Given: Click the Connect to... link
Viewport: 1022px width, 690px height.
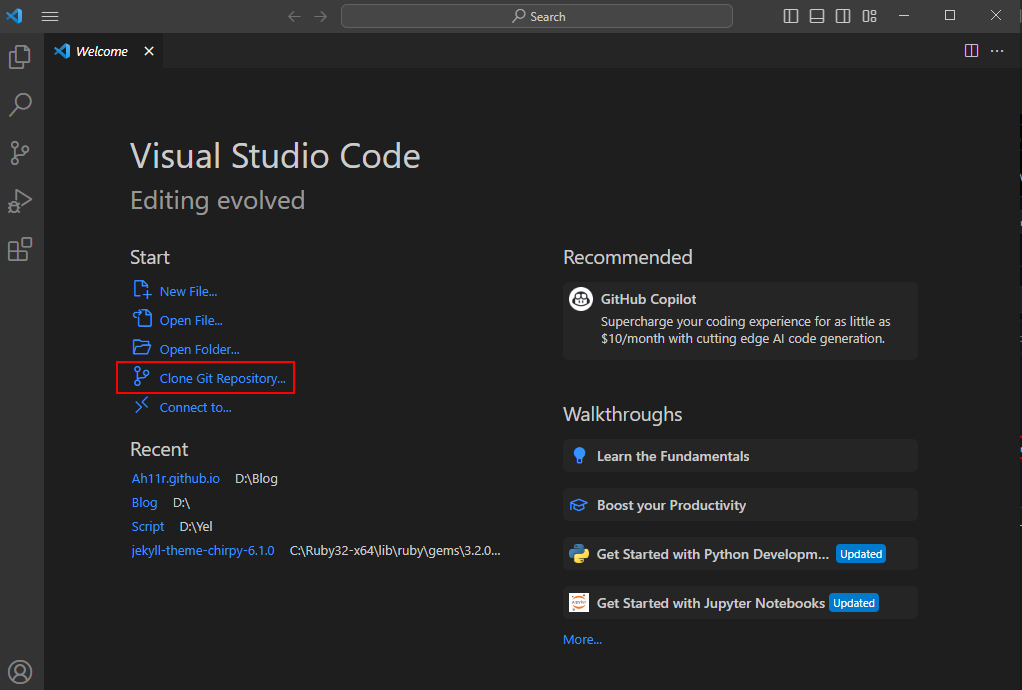Looking at the screenshot, I should coord(196,407).
